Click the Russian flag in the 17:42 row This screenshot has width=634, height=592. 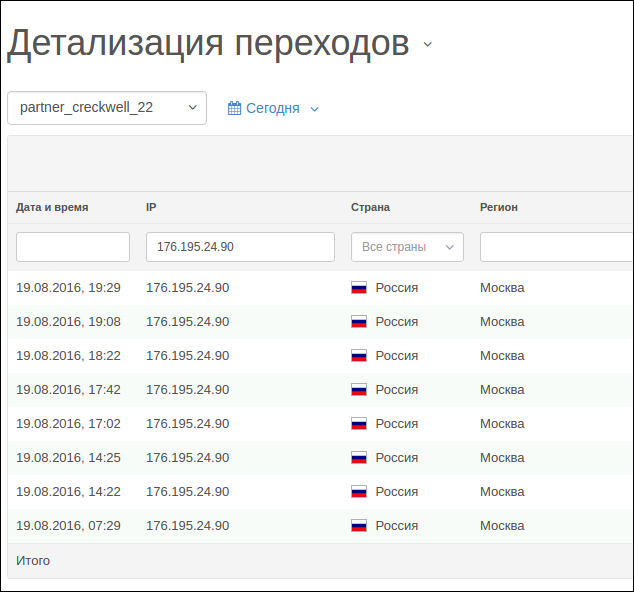359,389
